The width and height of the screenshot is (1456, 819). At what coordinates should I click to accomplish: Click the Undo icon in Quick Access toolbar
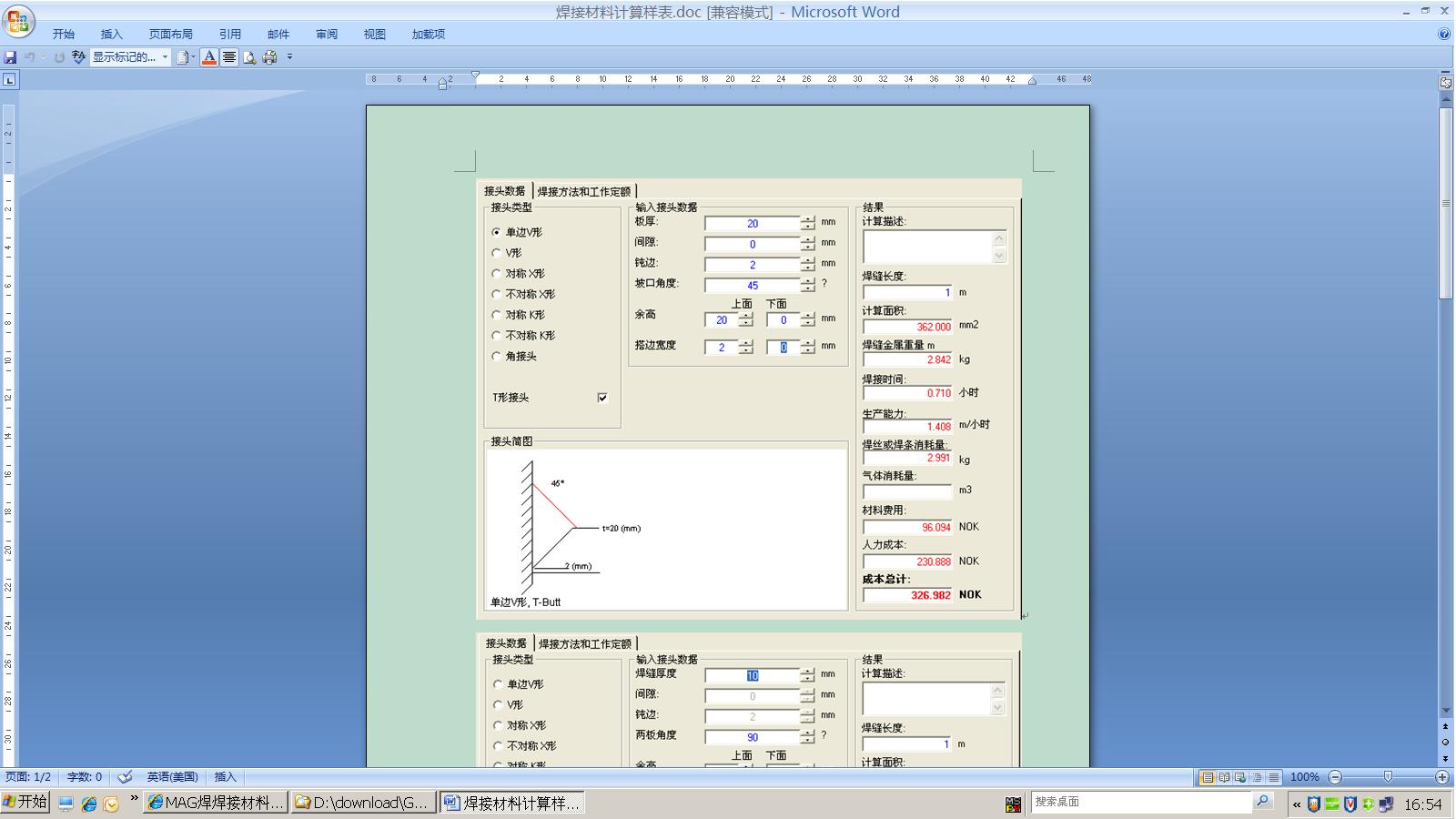(x=30, y=57)
